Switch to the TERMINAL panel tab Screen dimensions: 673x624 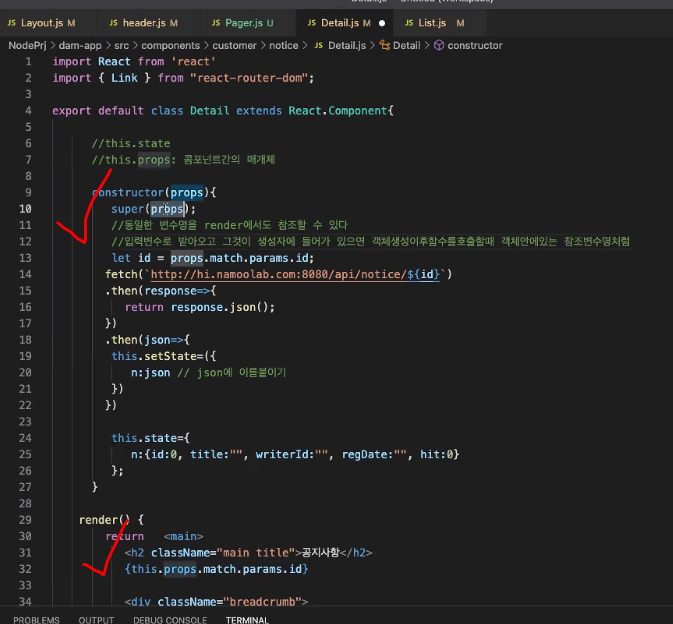pos(247,620)
